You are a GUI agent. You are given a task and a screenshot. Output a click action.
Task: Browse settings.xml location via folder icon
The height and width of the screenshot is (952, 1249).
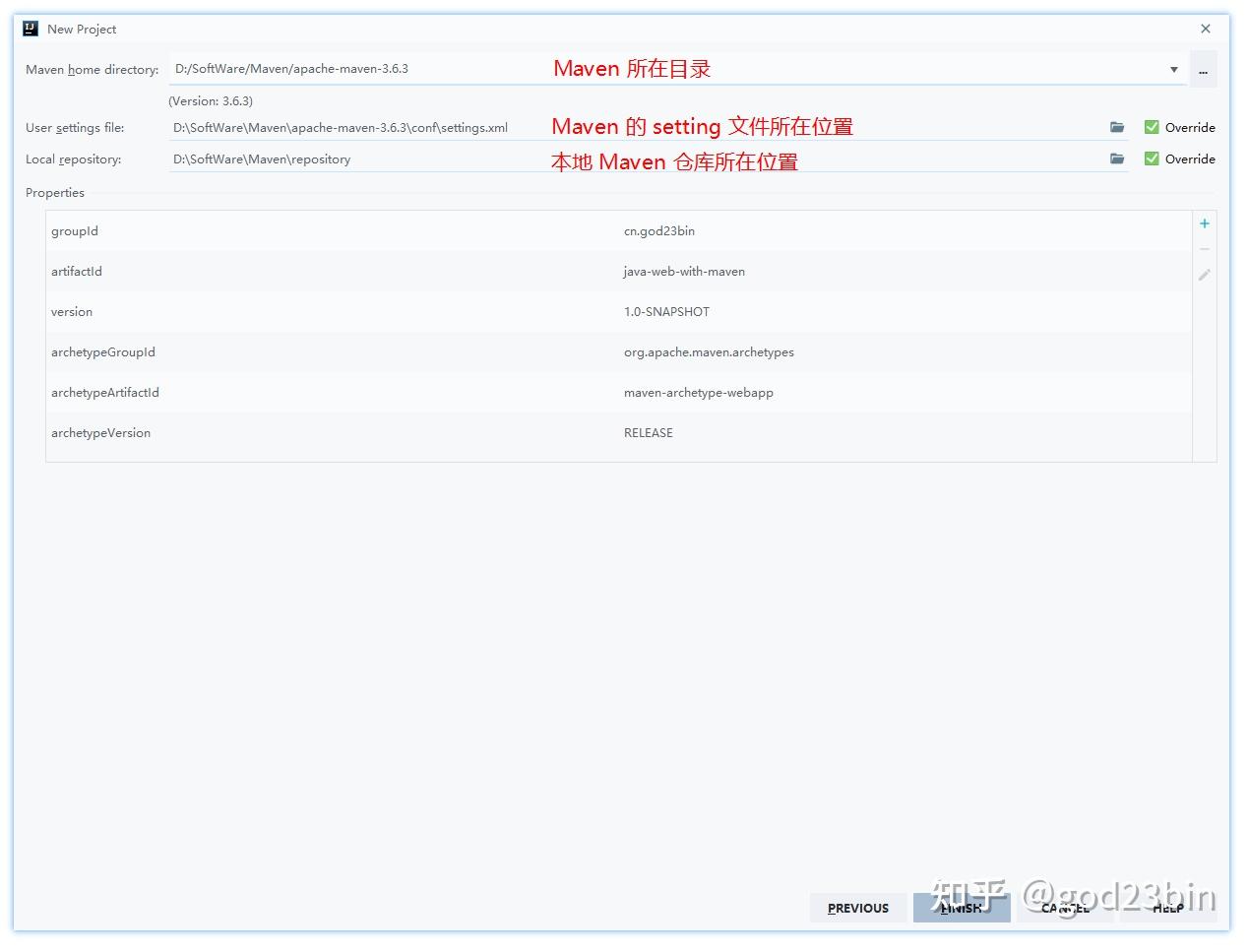(1117, 126)
